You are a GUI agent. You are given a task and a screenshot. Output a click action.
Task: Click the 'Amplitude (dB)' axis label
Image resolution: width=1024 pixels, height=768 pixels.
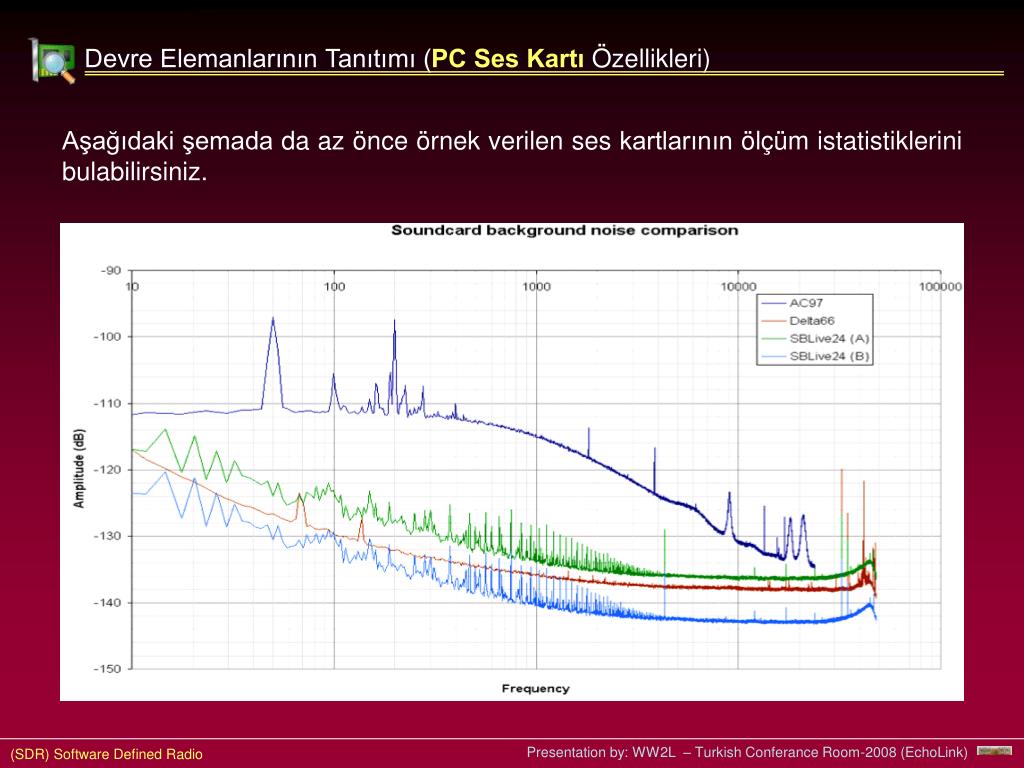tap(79, 468)
